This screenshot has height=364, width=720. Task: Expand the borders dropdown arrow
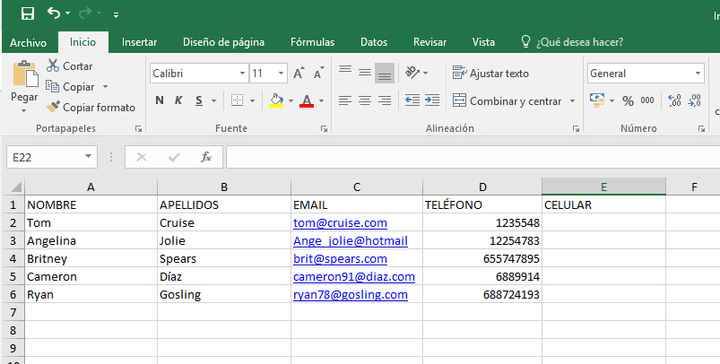coord(252,101)
